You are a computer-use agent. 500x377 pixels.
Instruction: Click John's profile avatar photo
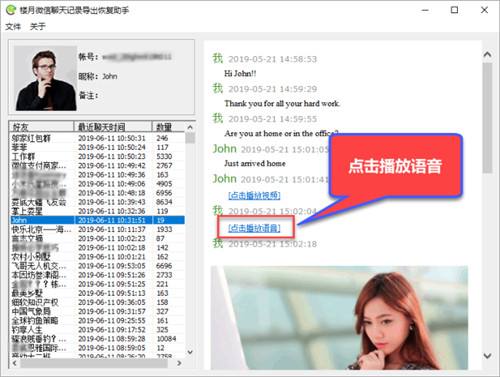click(x=46, y=78)
